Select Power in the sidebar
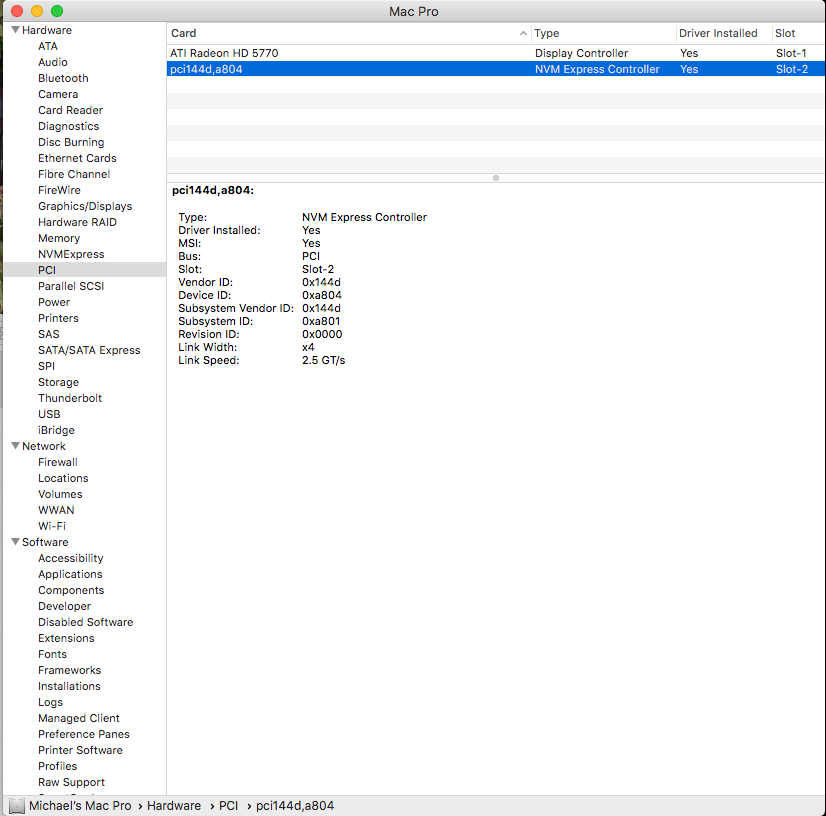Viewport: 826px width, 816px height. tap(54, 302)
